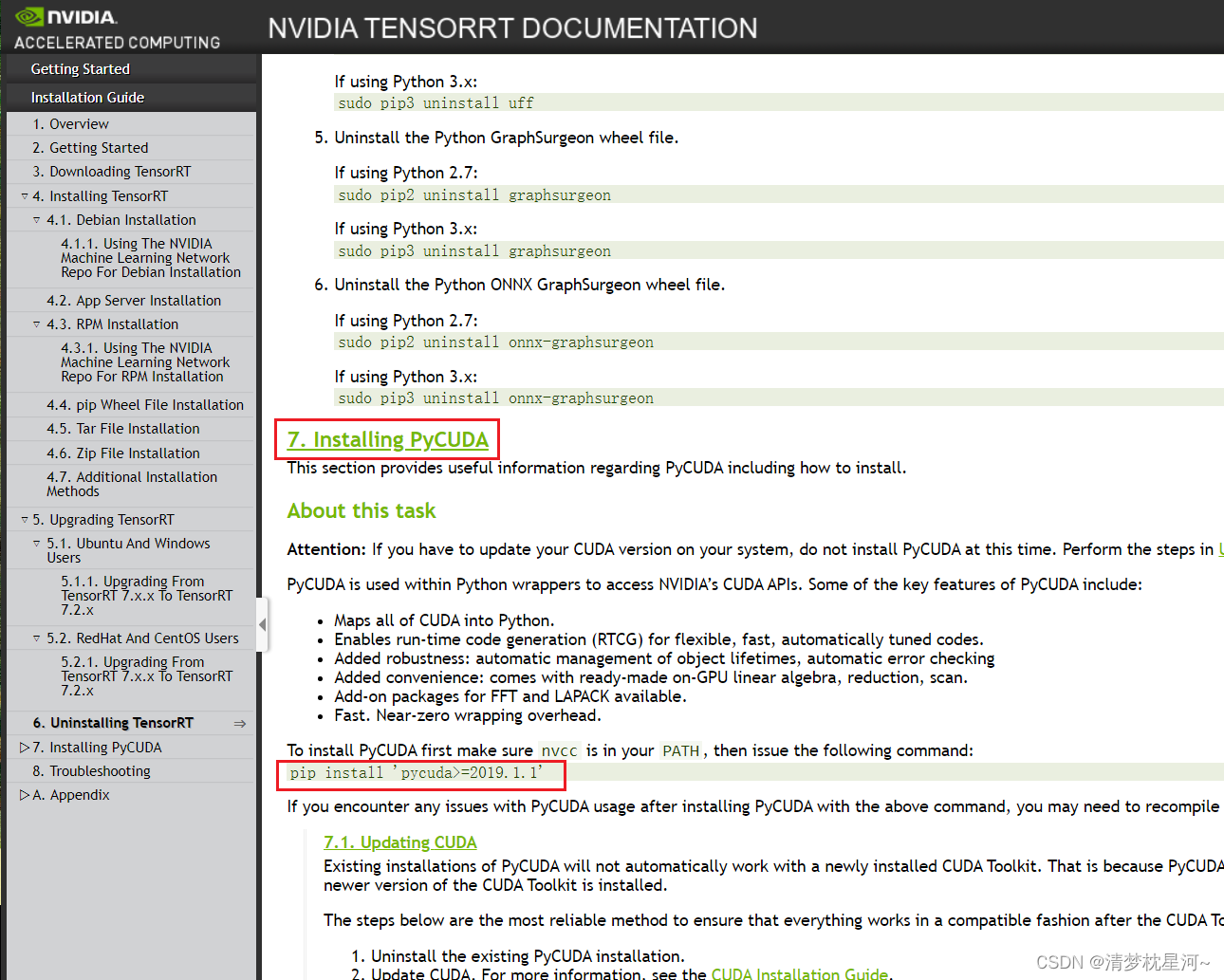This screenshot has width=1224, height=980.
Task: Open 4.5. Tar File Installation entry
Action: [123, 429]
